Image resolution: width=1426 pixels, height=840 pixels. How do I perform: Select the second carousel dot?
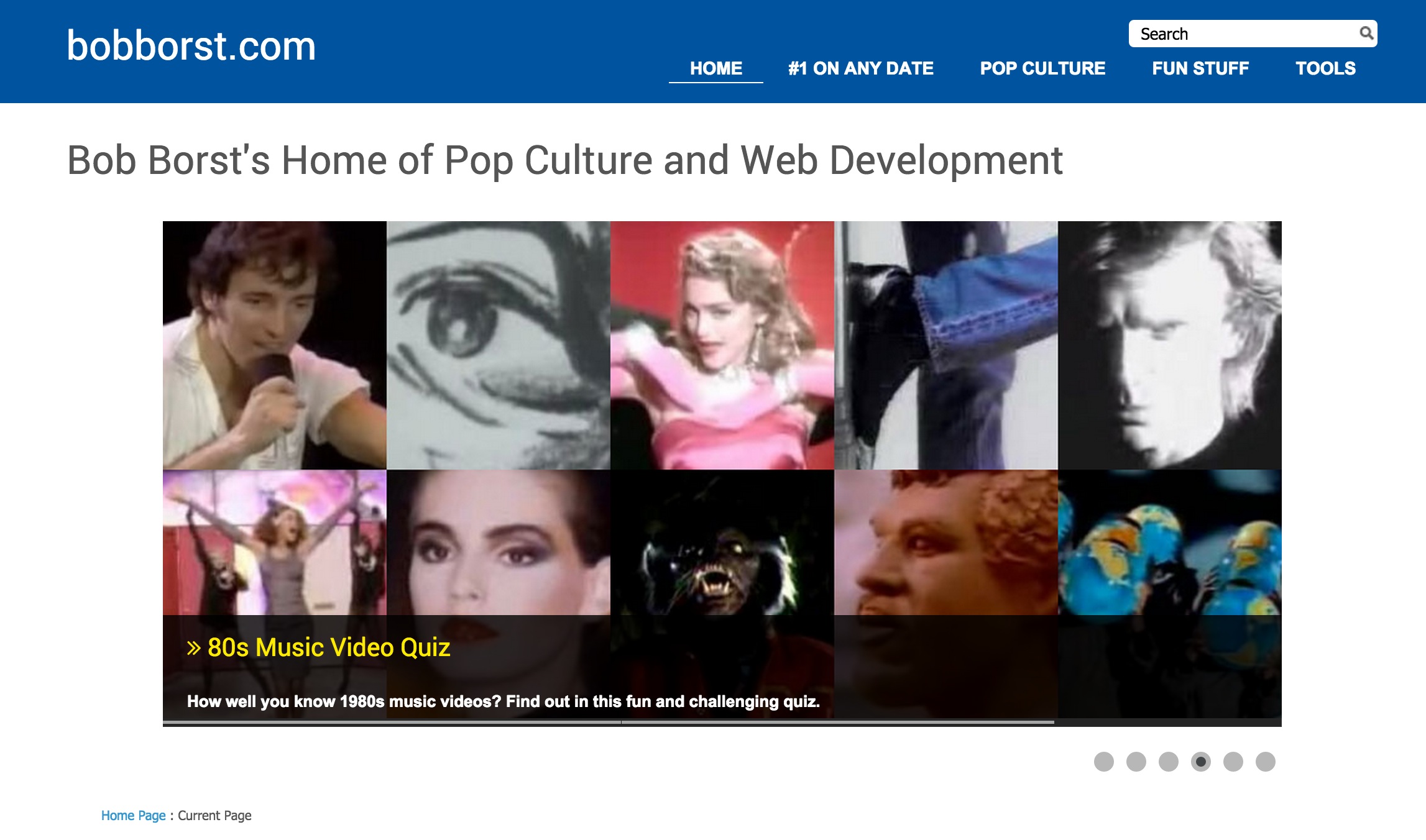[1136, 762]
